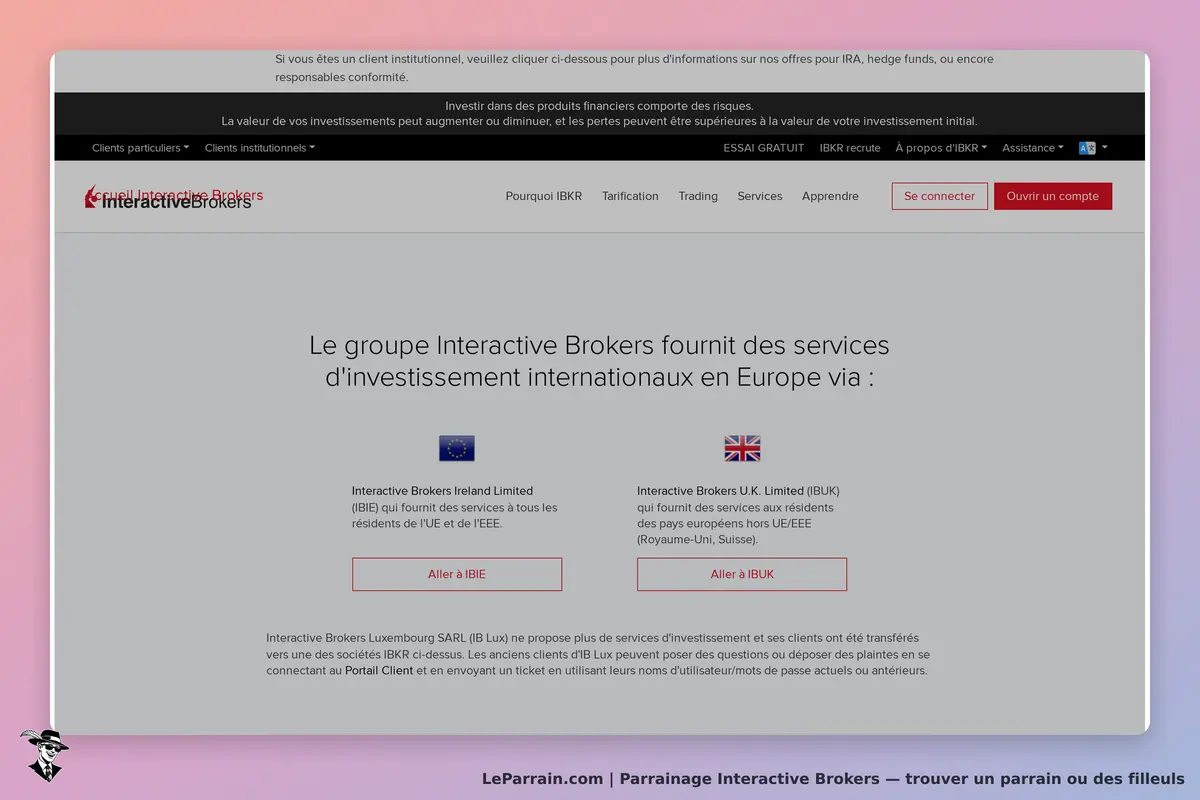Click Interactive Brokers U.K. Limited text

tap(720, 491)
